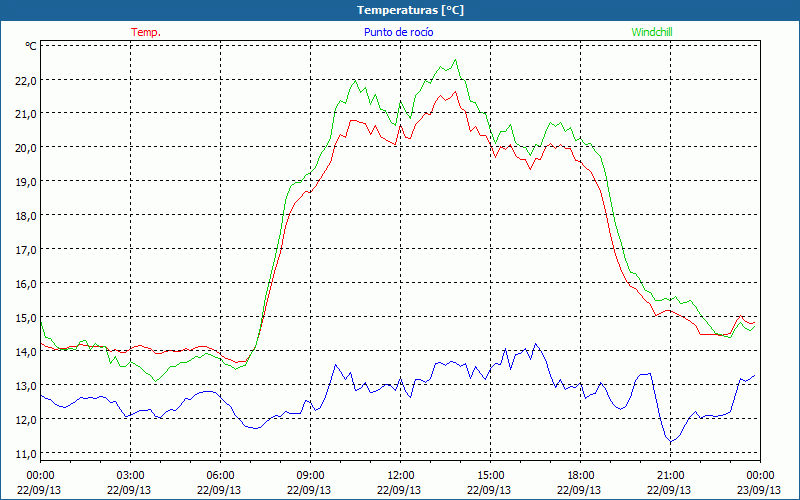The image size is (800, 500).
Task: Click the 23/09/13 date label
Action: click(759, 490)
